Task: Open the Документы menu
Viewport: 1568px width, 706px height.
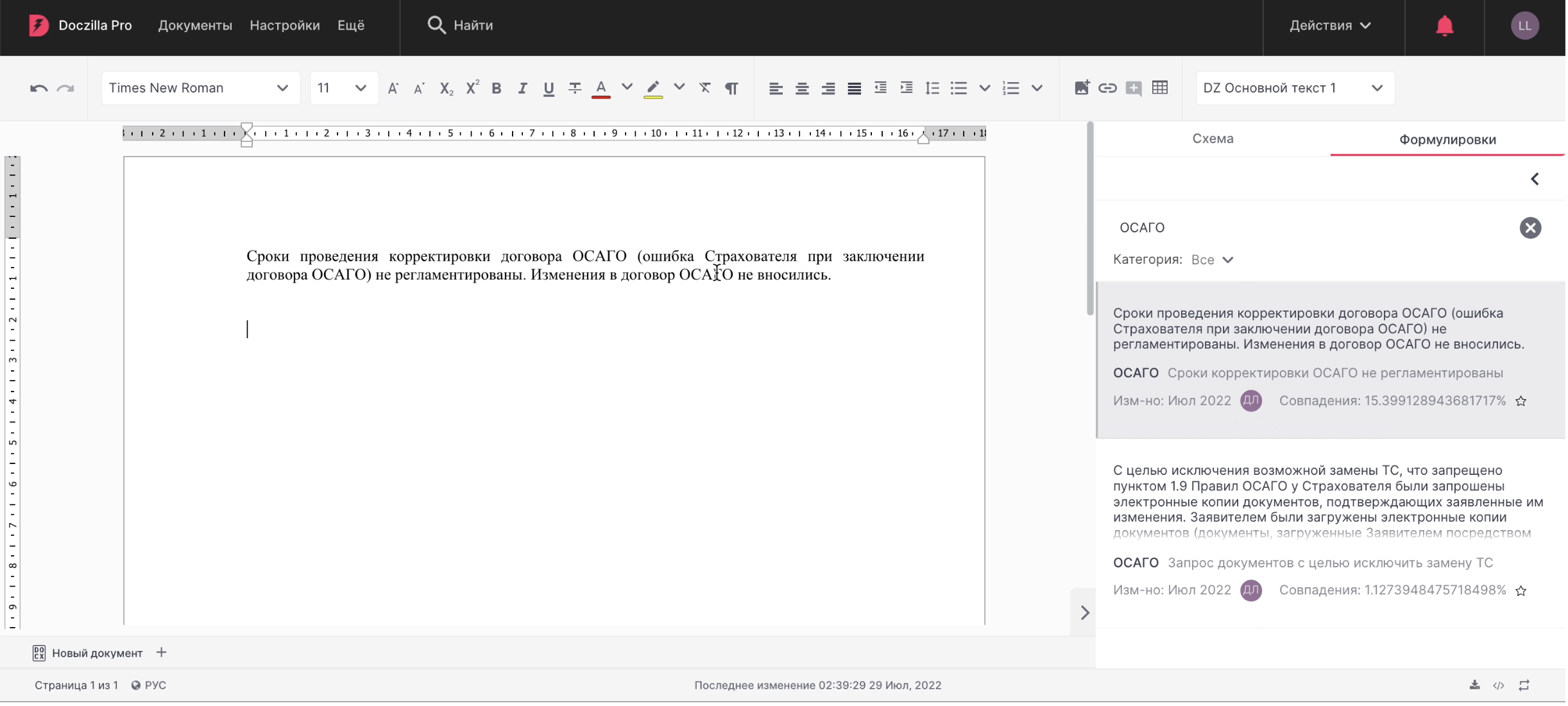Action: coord(195,26)
